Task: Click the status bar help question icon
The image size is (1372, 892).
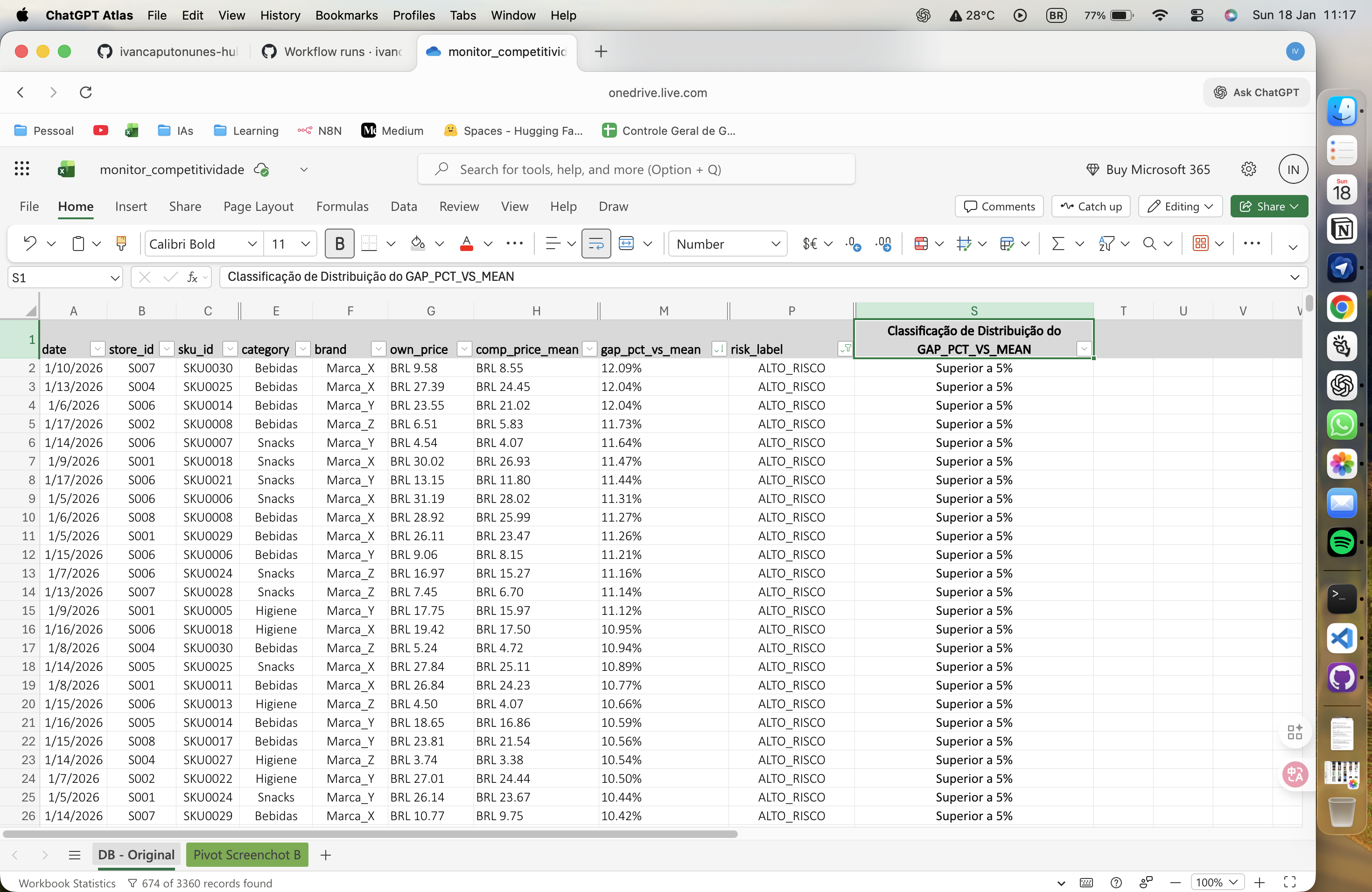Action: (x=1116, y=883)
